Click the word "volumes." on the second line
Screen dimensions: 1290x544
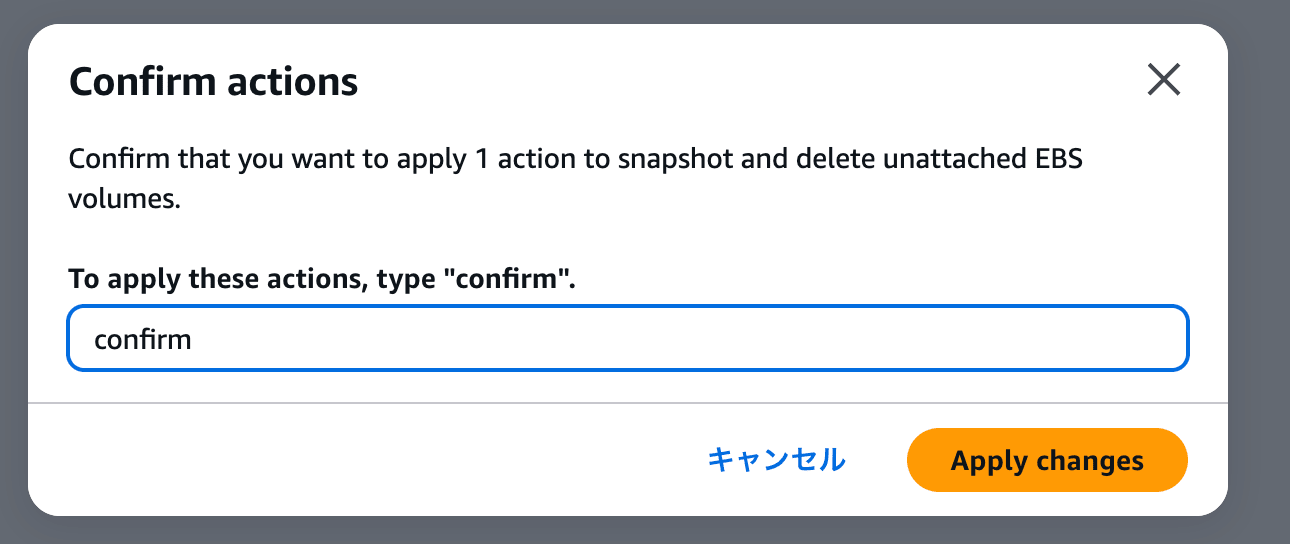coord(124,198)
